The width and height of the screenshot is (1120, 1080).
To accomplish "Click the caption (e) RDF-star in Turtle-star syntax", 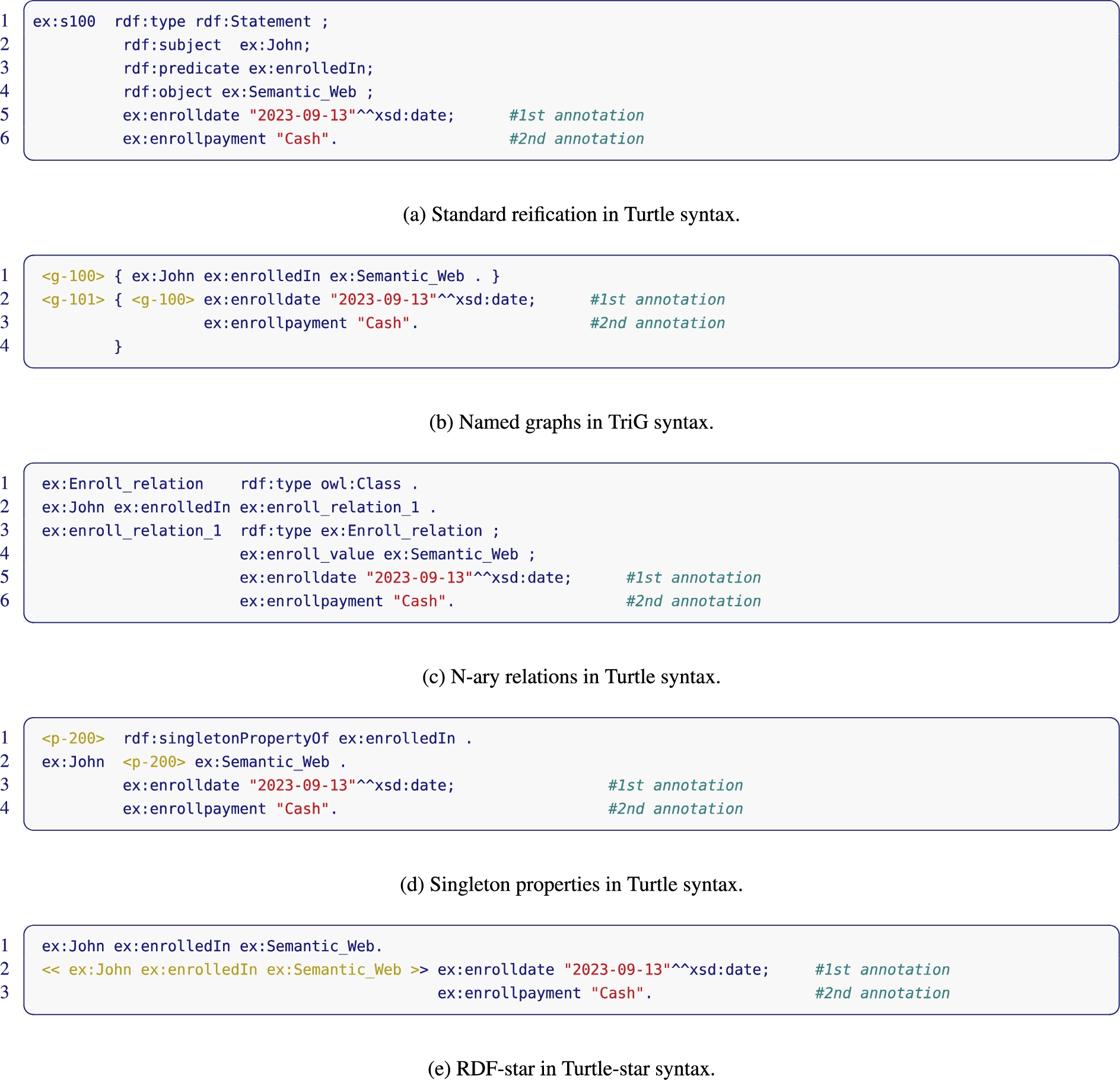I will [571, 1069].
